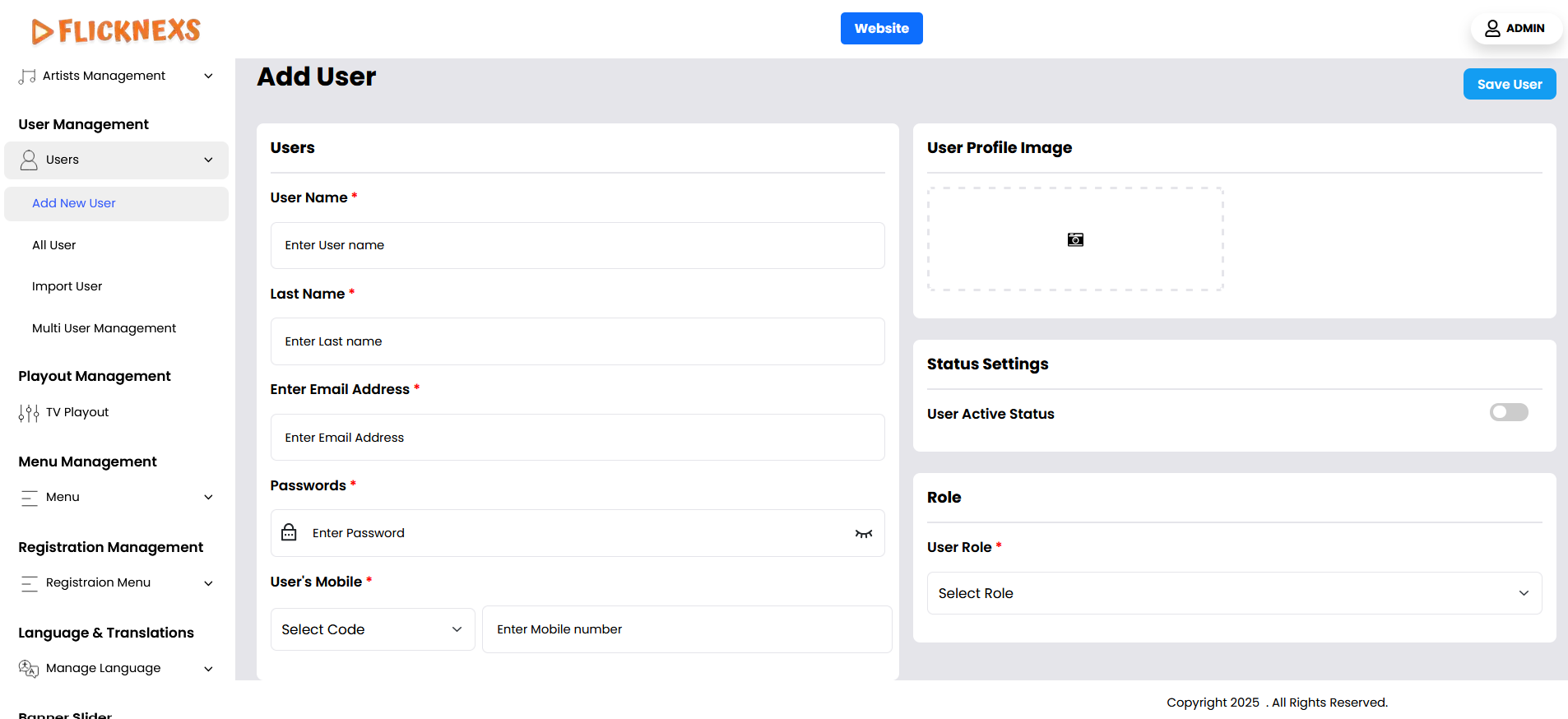1568x719 pixels.
Task: Click the lock icon in password field
Action: [289, 533]
